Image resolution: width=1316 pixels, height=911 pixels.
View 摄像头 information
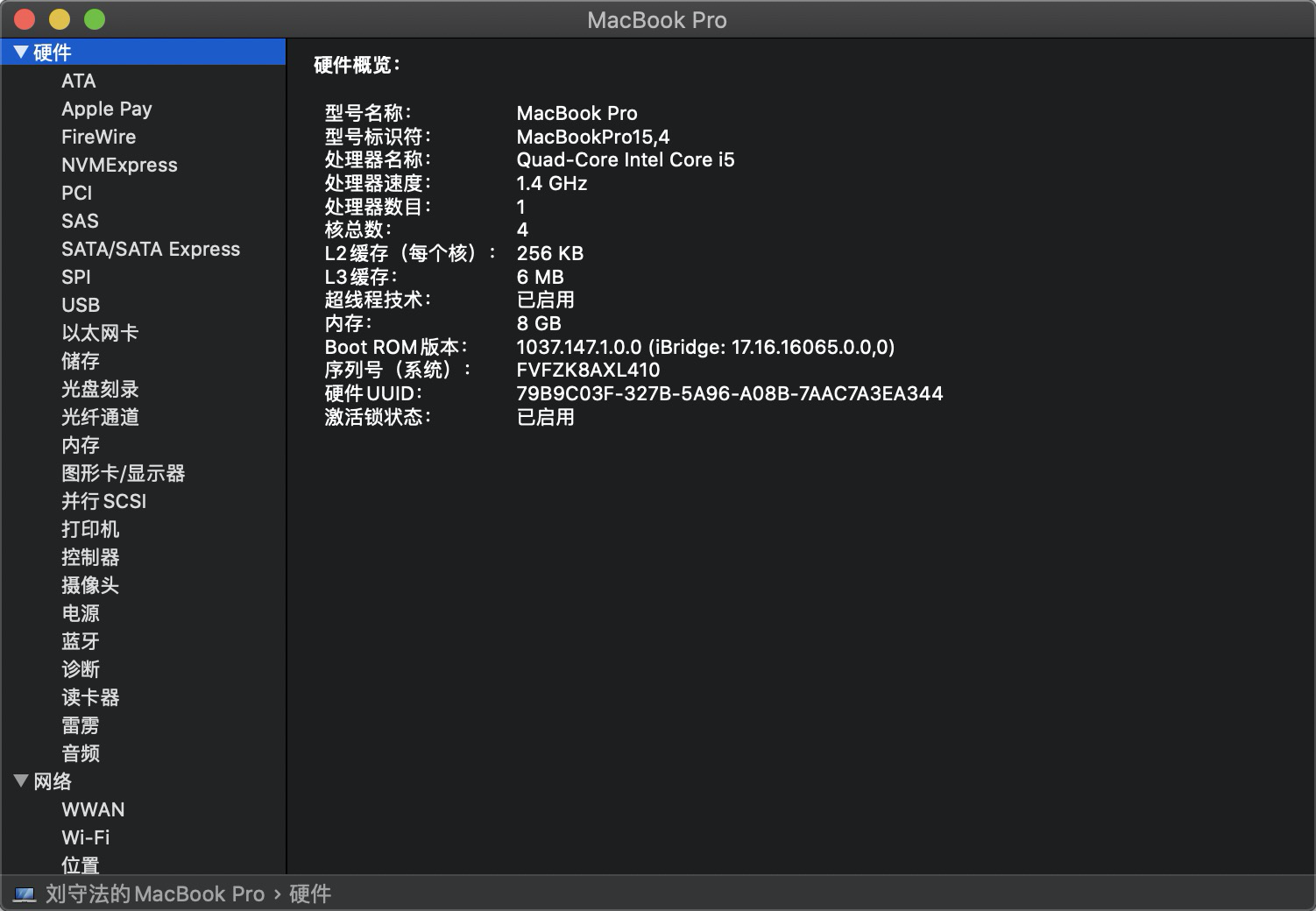pos(90,585)
